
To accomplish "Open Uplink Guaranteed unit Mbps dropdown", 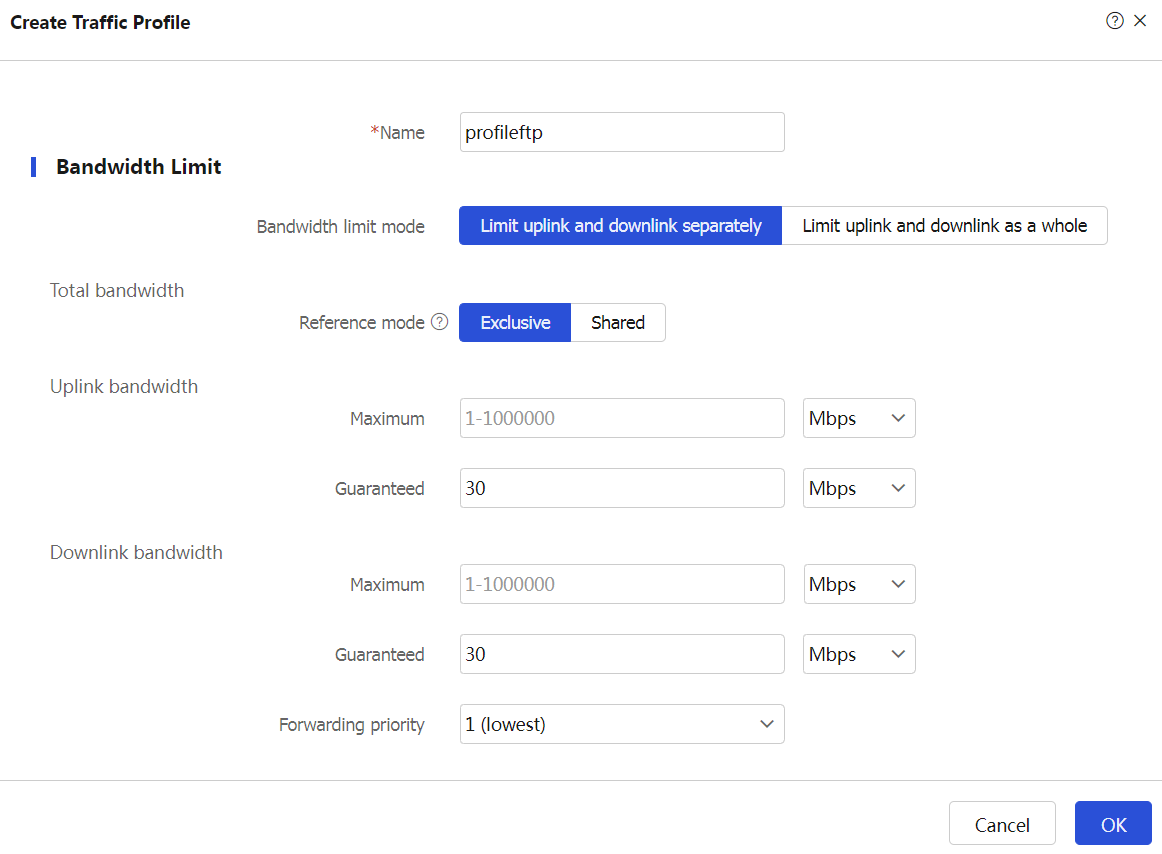I will (x=859, y=488).
